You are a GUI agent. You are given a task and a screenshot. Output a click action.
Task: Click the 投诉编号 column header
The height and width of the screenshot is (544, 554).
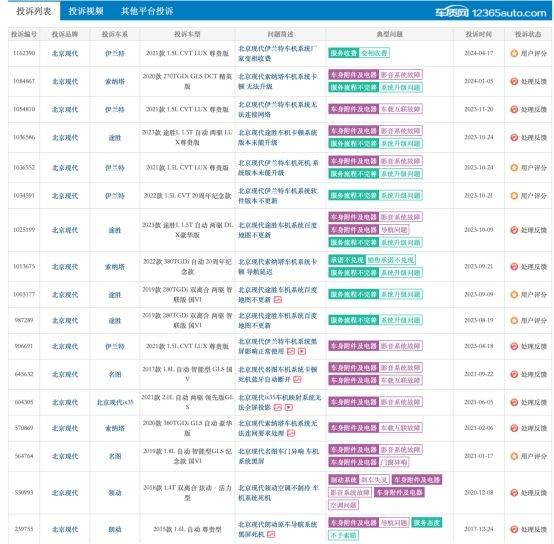[x=24, y=34]
